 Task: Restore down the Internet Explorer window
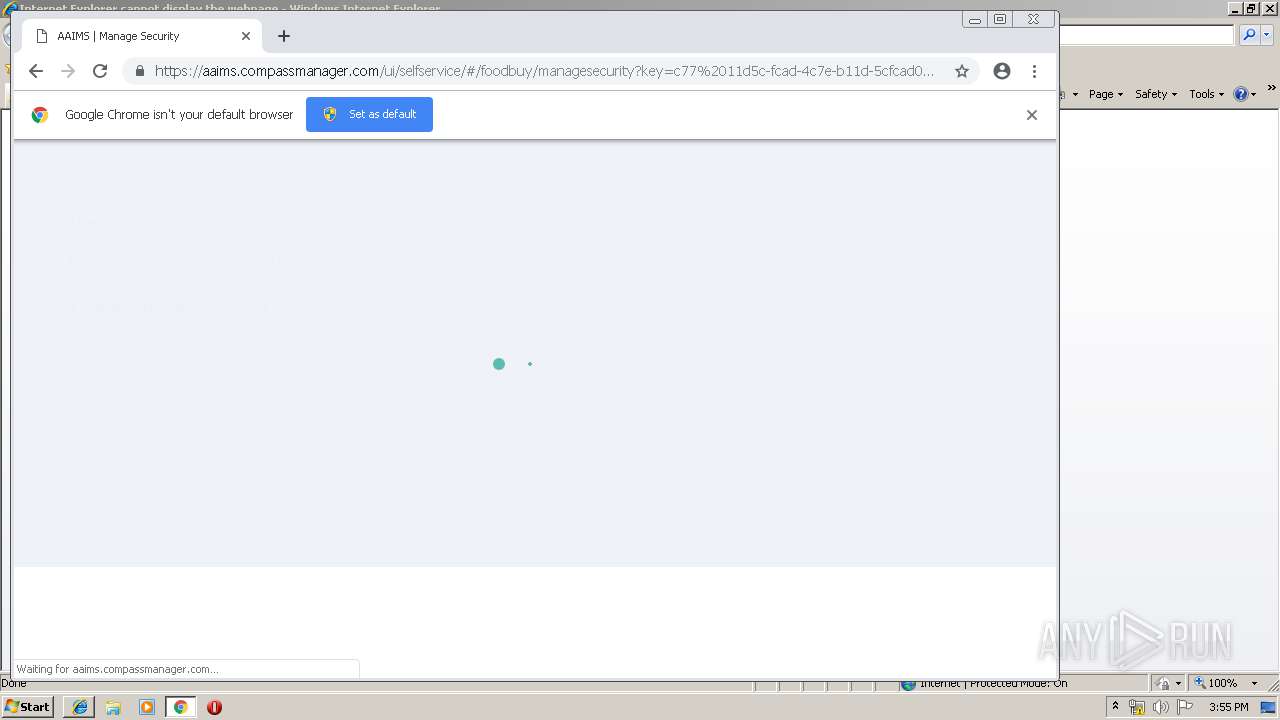coord(1251,9)
